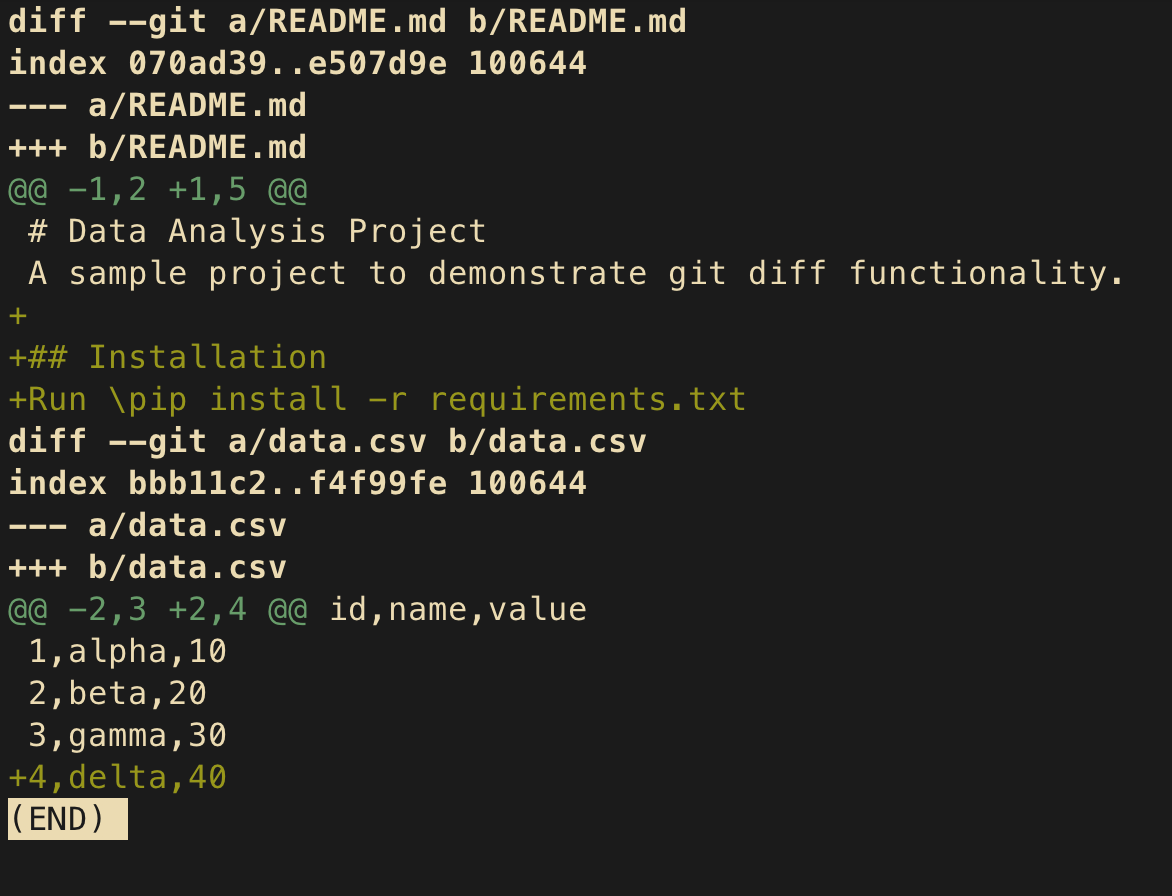
Task: Click the 2,beta,20 row
Action: 117,693
